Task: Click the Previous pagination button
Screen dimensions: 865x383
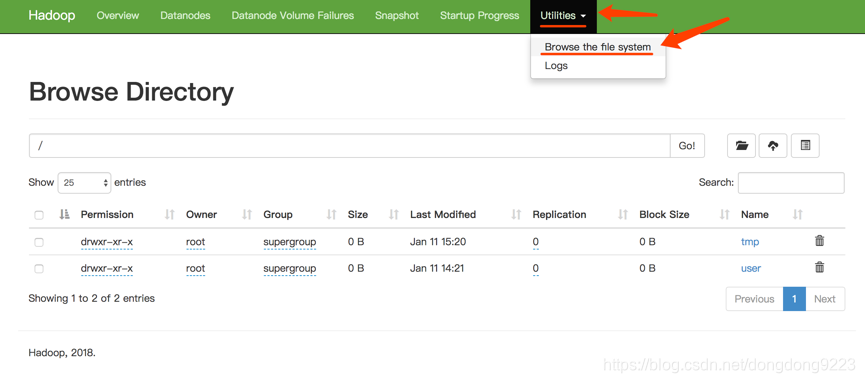Action: (x=754, y=299)
